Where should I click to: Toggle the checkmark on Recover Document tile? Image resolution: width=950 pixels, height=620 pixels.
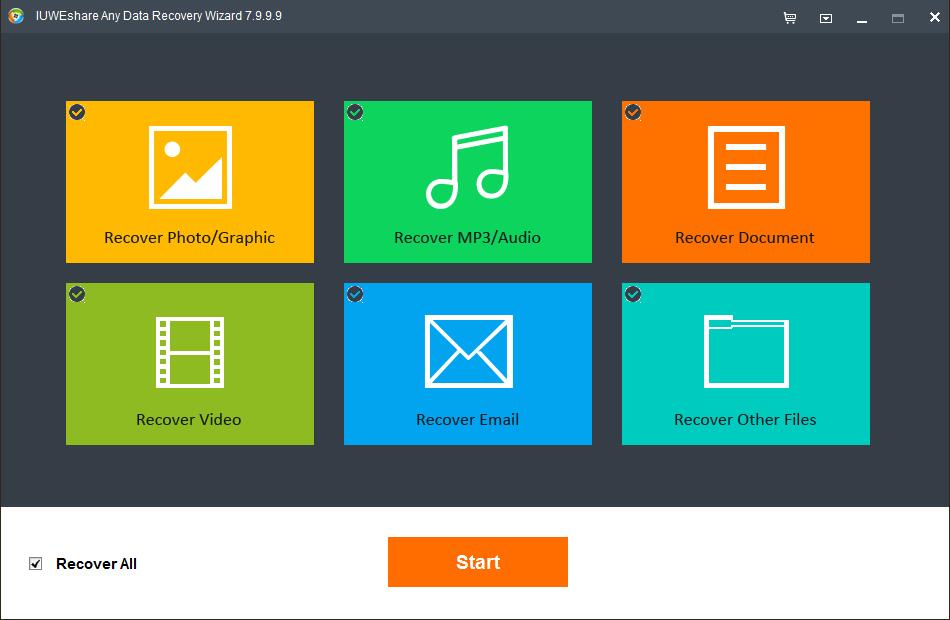pyautogui.click(x=631, y=113)
